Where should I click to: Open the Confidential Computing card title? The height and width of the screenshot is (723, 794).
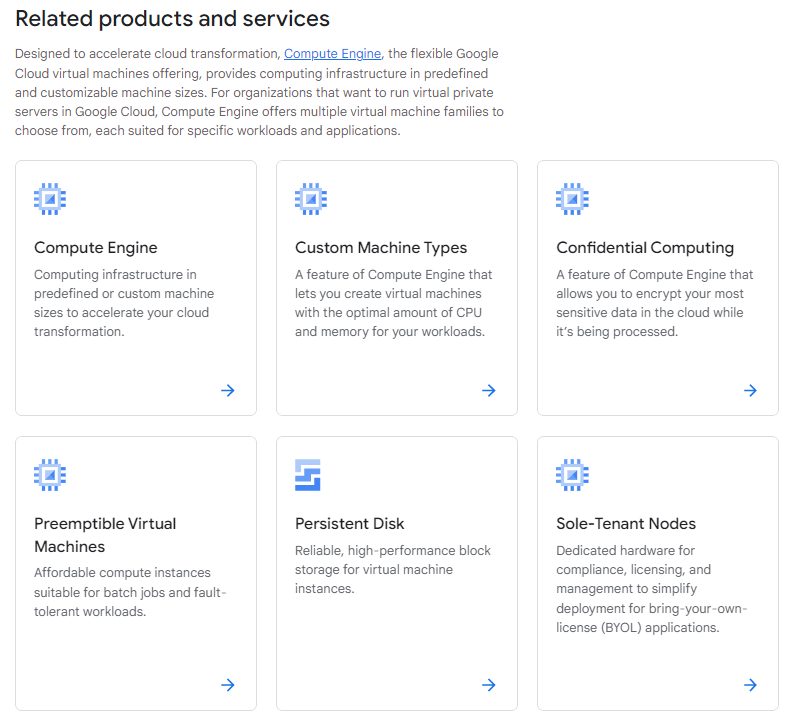tap(645, 248)
